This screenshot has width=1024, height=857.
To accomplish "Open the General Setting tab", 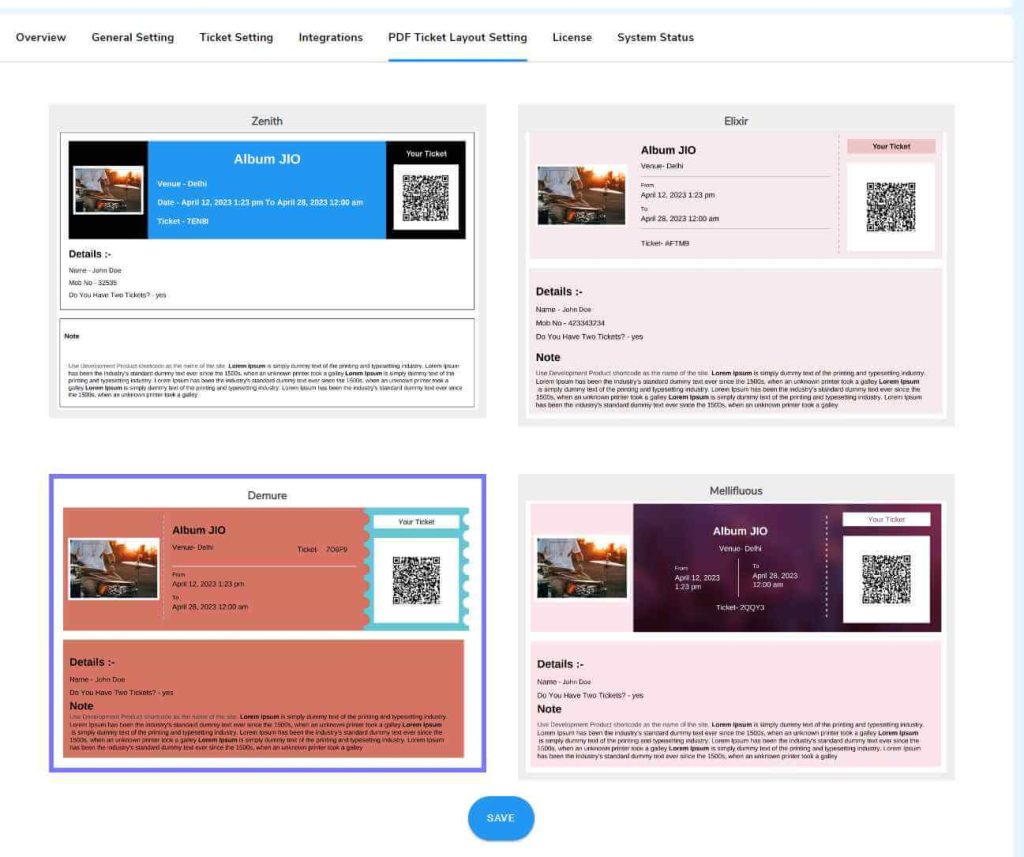I will pos(132,37).
